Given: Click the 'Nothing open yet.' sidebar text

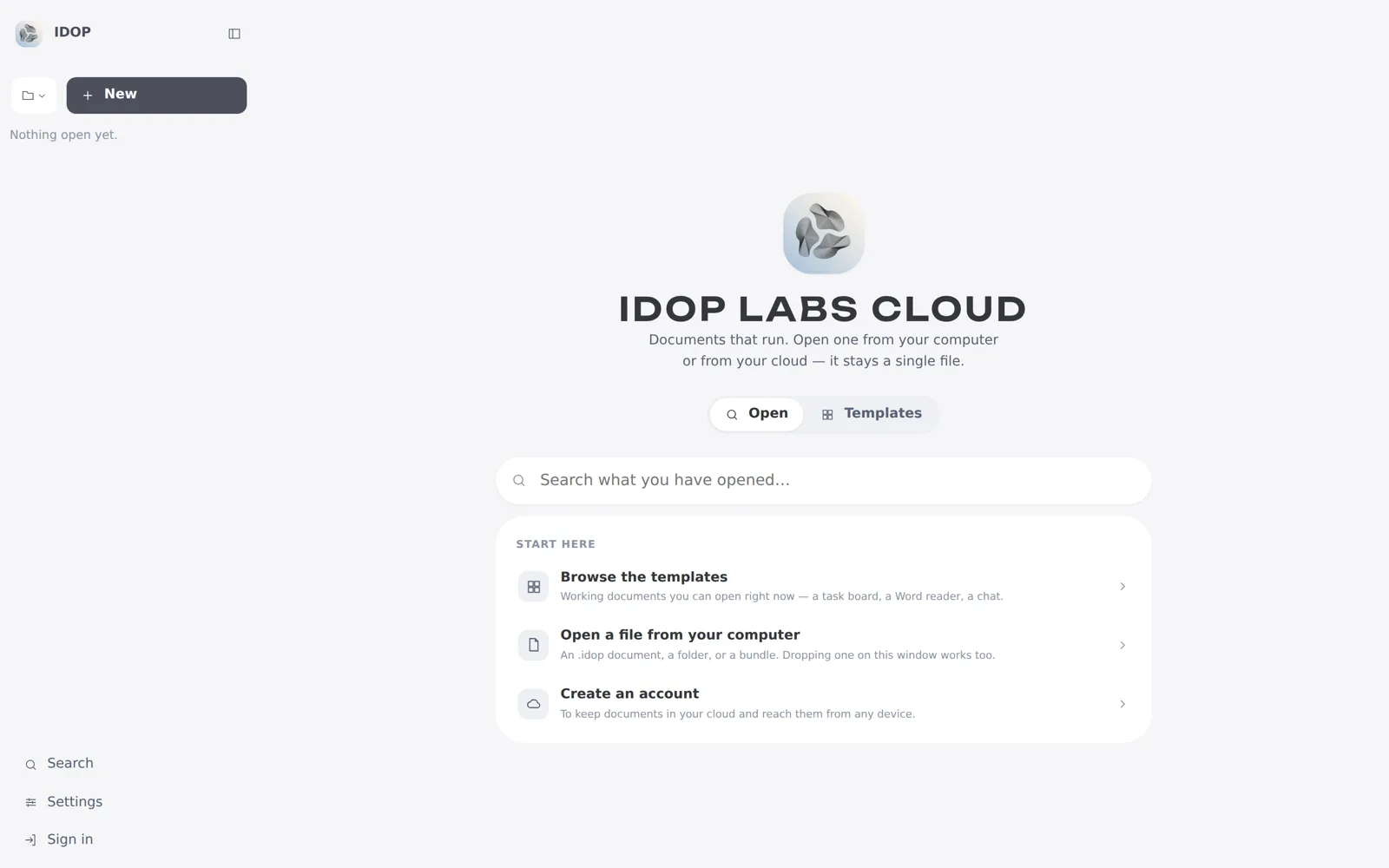Looking at the screenshot, I should click(x=63, y=135).
